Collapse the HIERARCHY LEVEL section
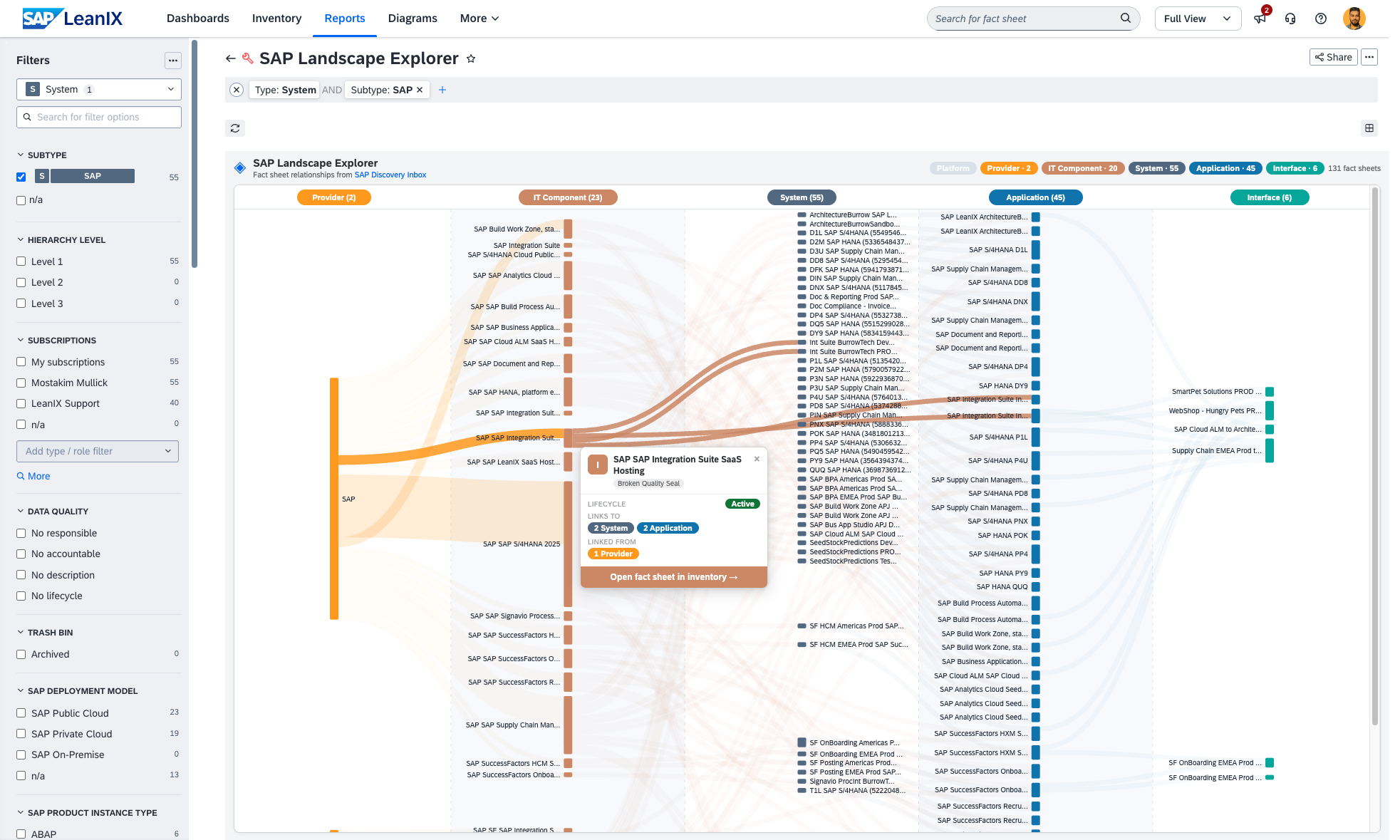This screenshot has width=1400, height=840. (x=21, y=240)
